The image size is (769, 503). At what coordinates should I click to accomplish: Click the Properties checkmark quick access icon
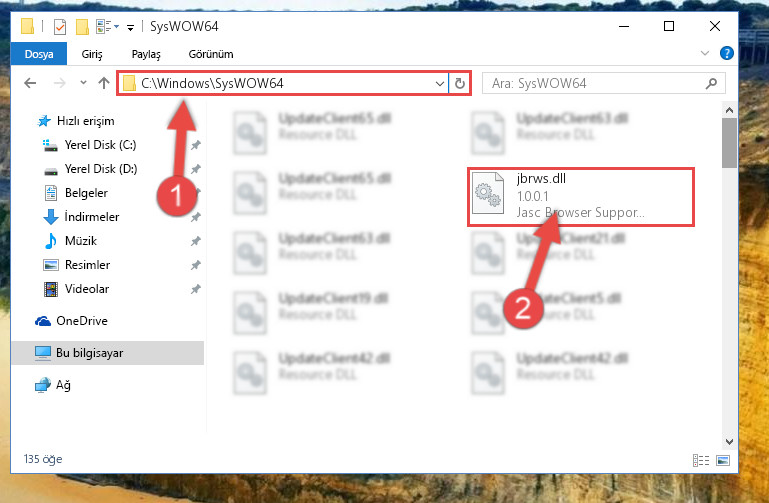(59, 26)
